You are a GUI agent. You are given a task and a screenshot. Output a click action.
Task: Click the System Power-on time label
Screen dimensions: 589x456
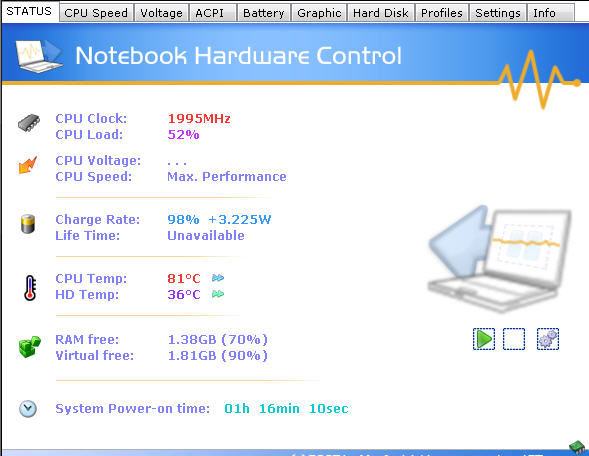point(133,409)
